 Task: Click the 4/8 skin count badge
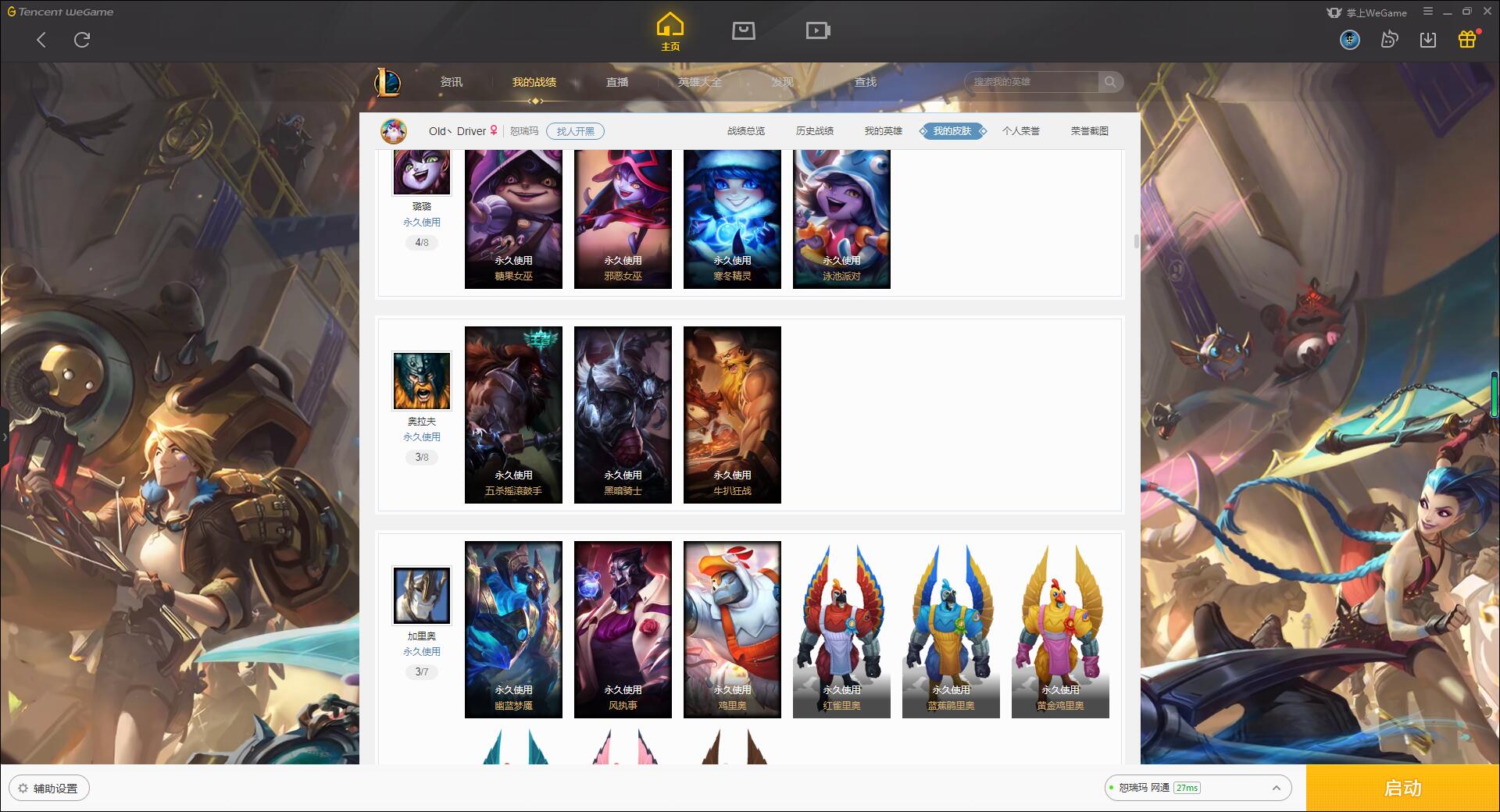[x=422, y=243]
